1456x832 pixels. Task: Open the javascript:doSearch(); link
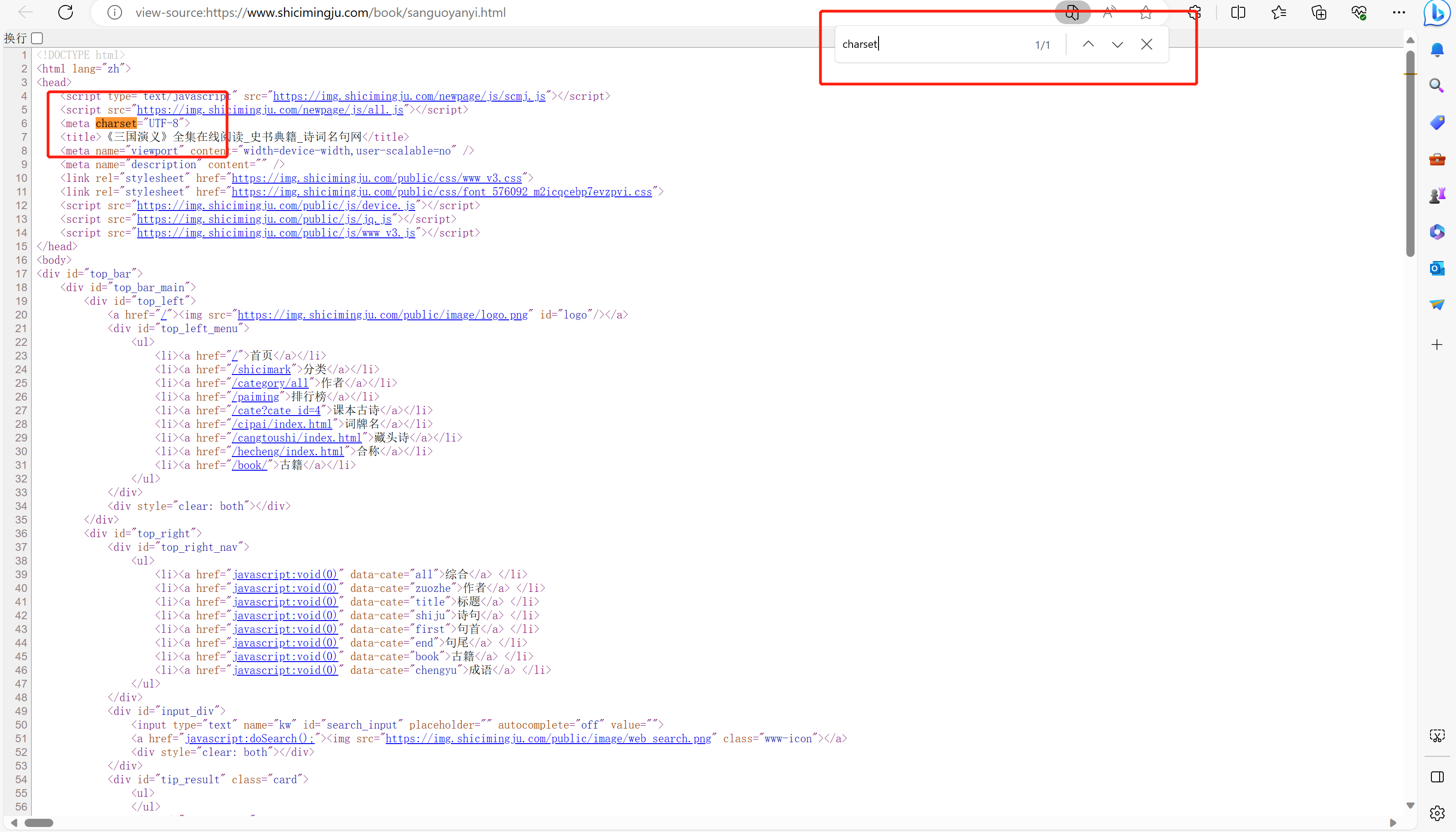click(249, 739)
